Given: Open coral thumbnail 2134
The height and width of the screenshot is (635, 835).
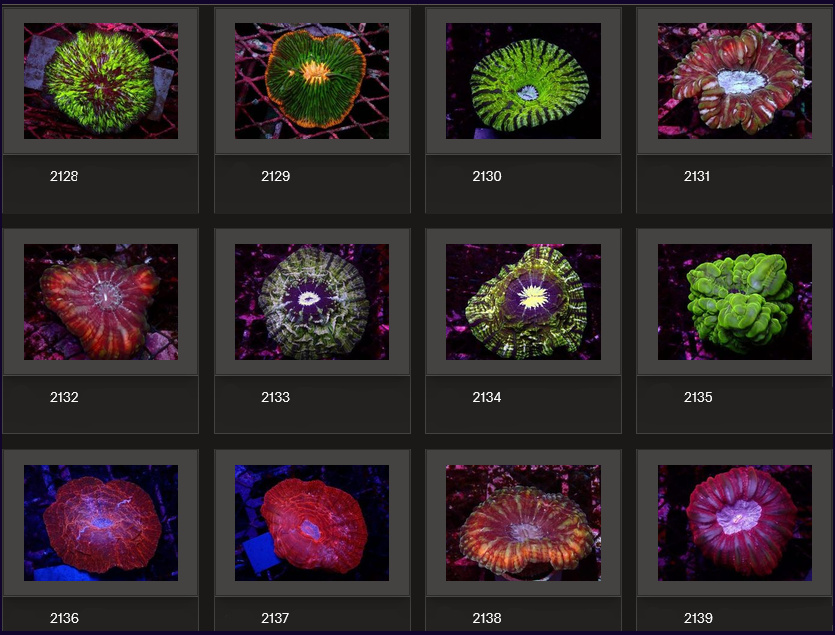Looking at the screenshot, I should [x=523, y=302].
